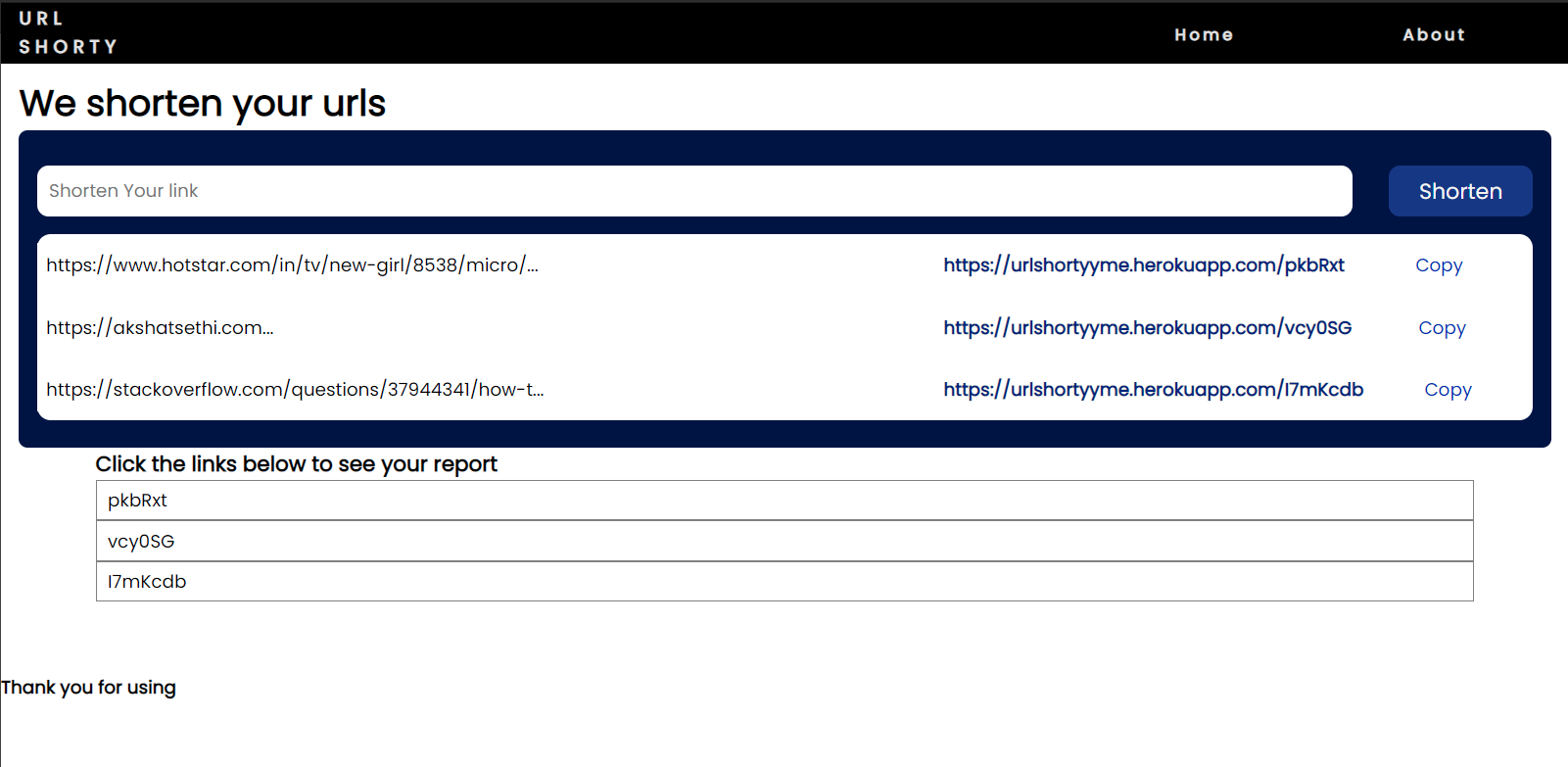Click the 'Thank you for using' footer text
Image resolution: width=1568 pixels, height=767 pixels.
coord(88,688)
